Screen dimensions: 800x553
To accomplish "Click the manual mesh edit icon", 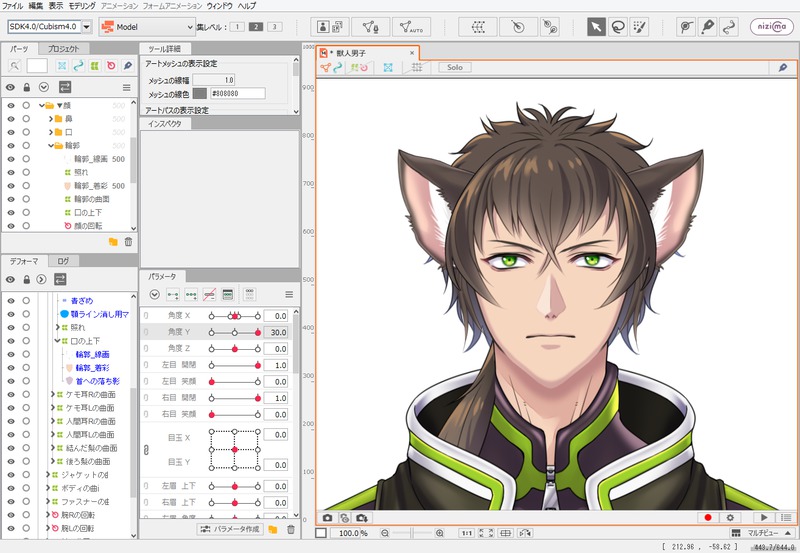I will click(371, 27).
